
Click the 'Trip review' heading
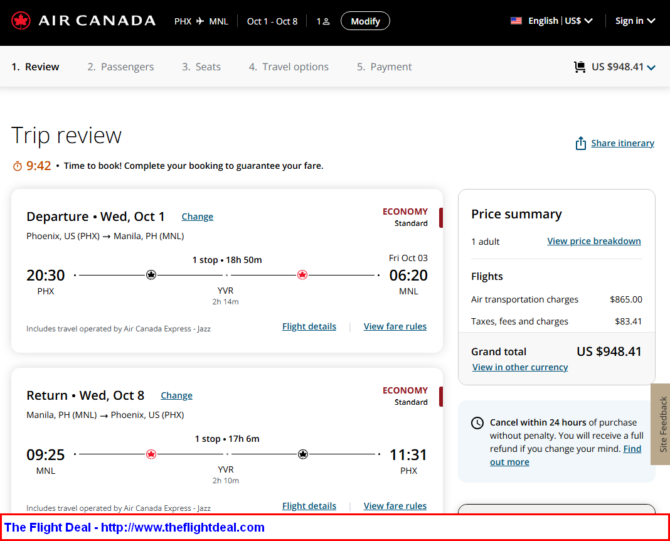66,135
